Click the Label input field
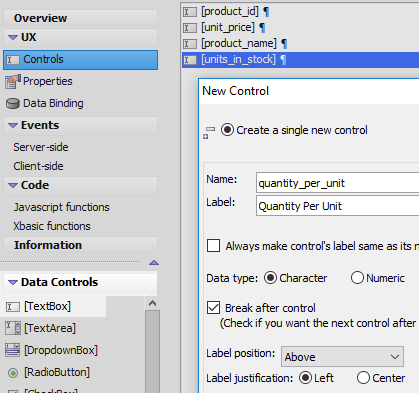This screenshot has width=419, height=393. pyautogui.click(x=338, y=206)
